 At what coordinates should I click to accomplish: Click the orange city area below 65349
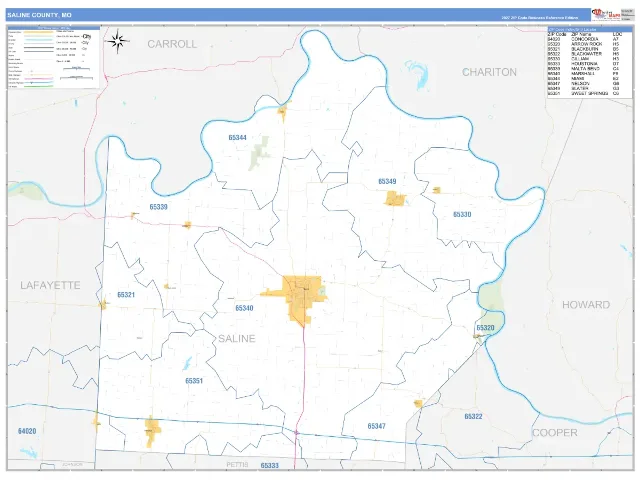395,199
